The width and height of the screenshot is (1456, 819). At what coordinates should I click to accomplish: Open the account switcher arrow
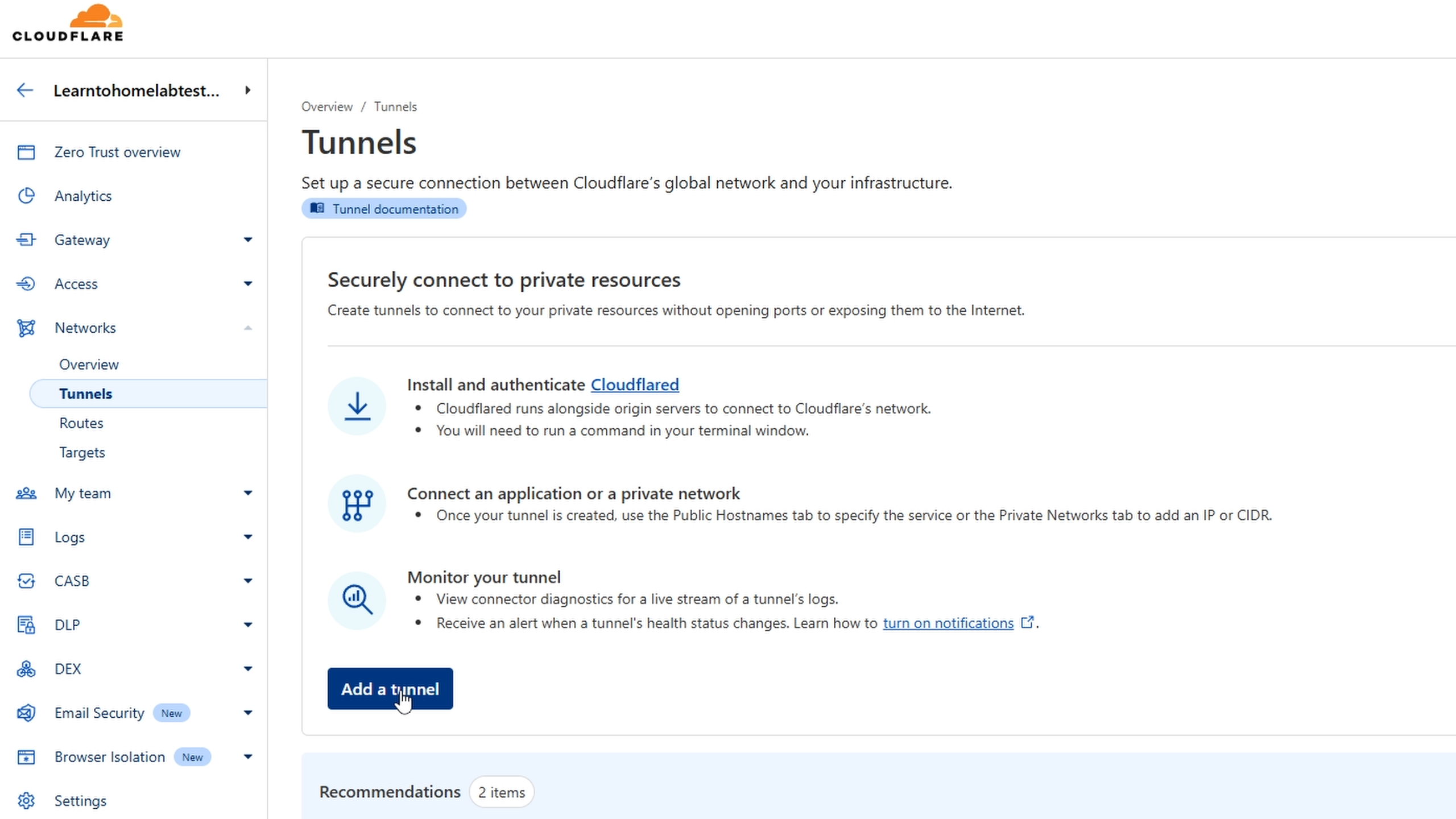tap(248, 90)
